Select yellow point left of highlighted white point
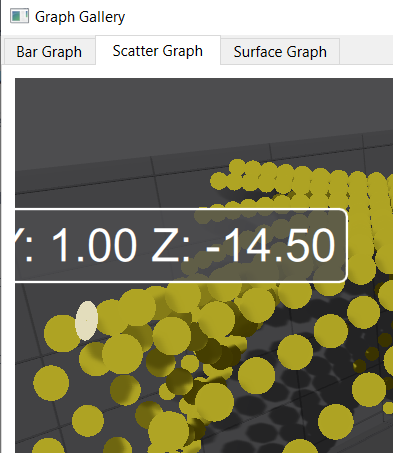 [x=61, y=333]
